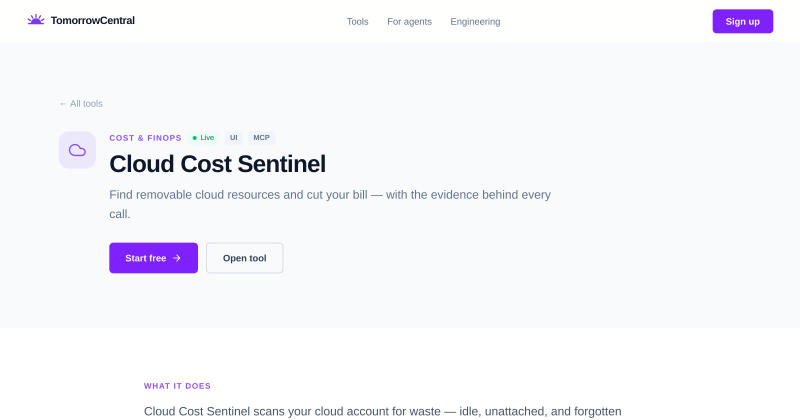Screen dimensions: 800x420
Task: Click the cloud icon beside Cloud Cost Sentinel
Action: point(77,150)
